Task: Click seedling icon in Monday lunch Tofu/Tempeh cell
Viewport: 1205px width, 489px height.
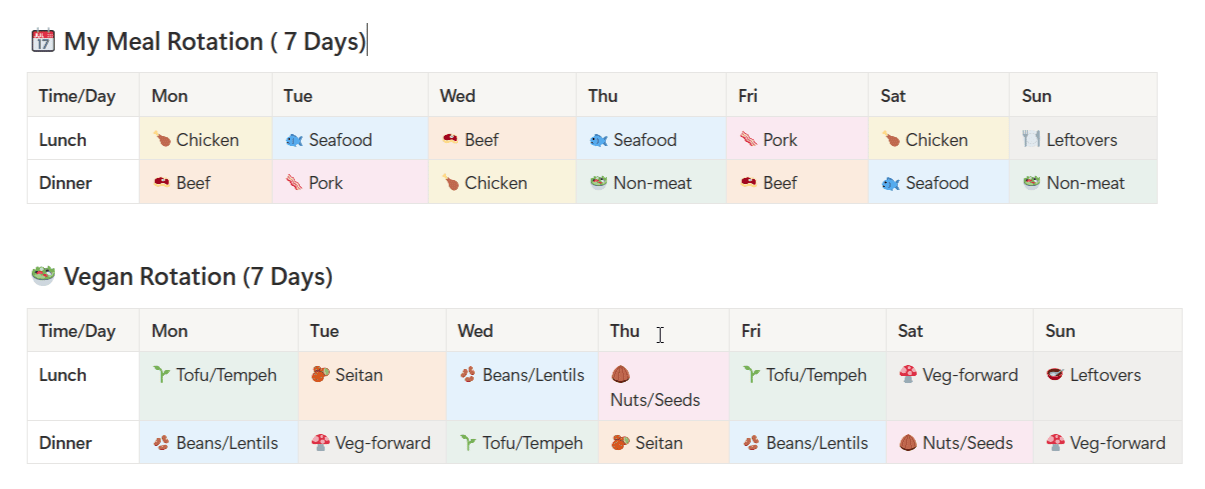Action: click(x=161, y=375)
